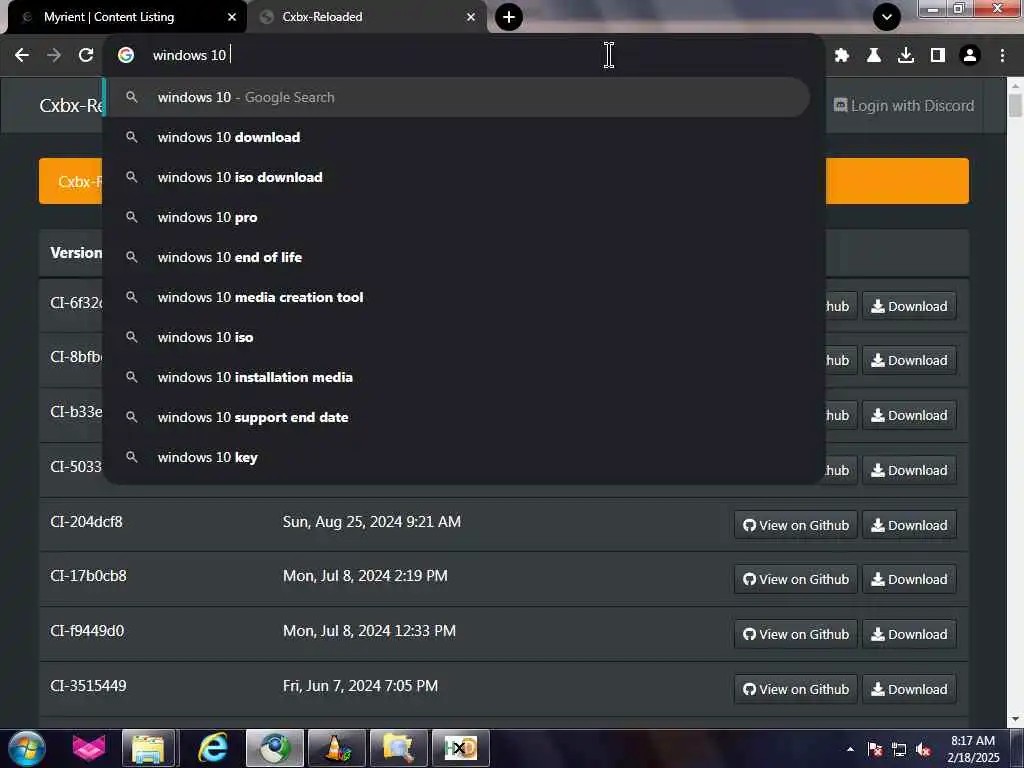Open Windows Explorer from the taskbar
Viewport: 1024px width, 768px height.
point(148,748)
